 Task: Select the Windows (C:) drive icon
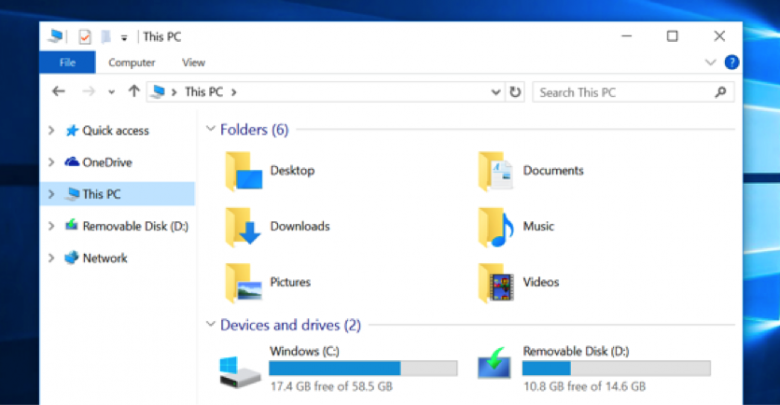(240, 369)
